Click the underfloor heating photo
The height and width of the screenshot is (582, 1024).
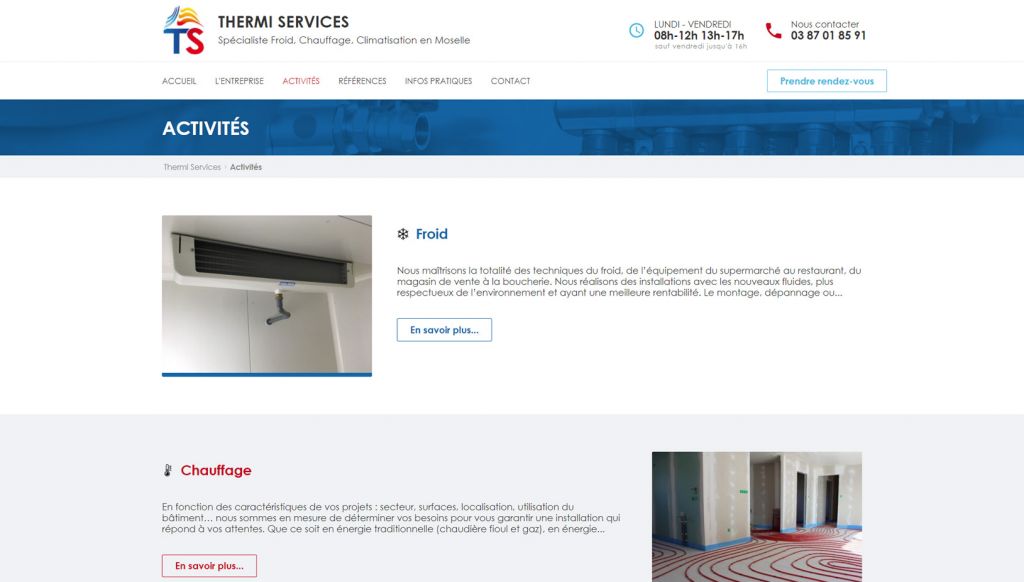(x=757, y=517)
